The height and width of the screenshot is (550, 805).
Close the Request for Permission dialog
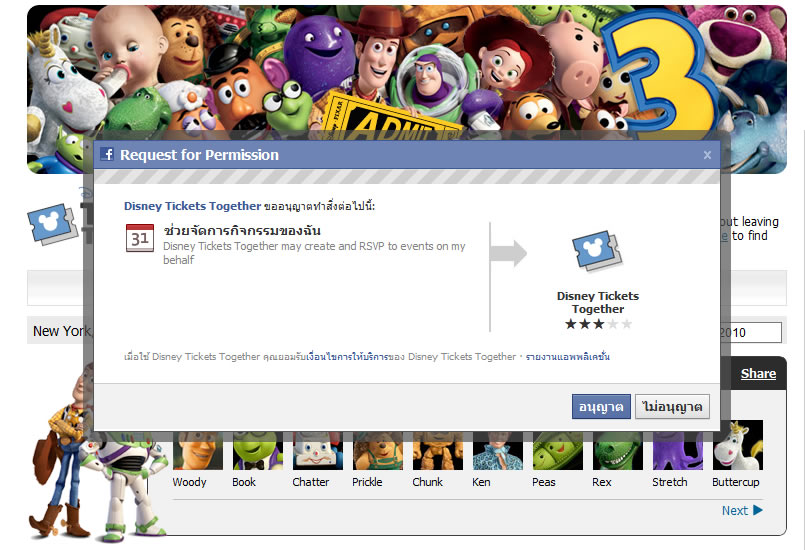tap(707, 155)
